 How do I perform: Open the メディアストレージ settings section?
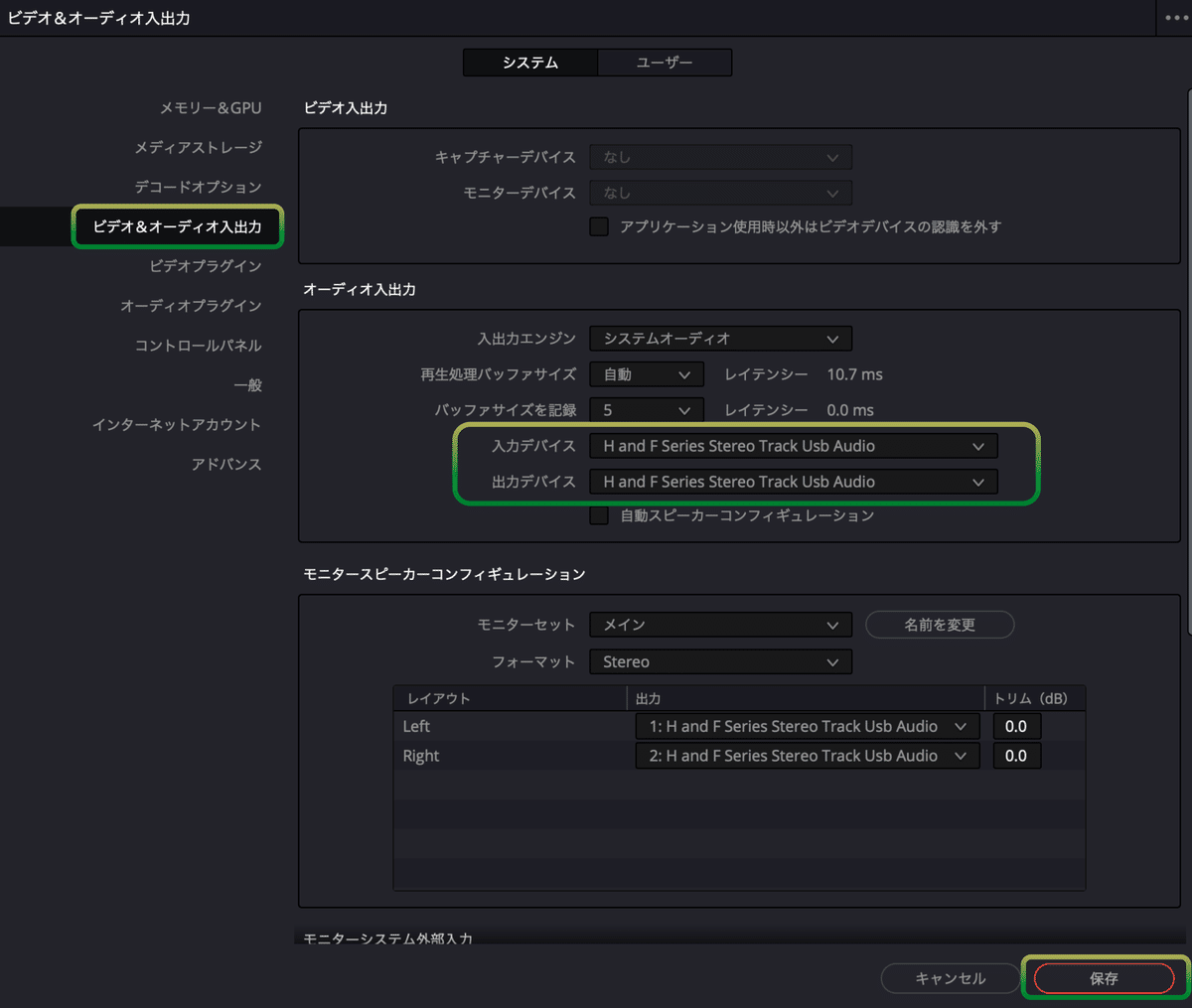coord(200,147)
